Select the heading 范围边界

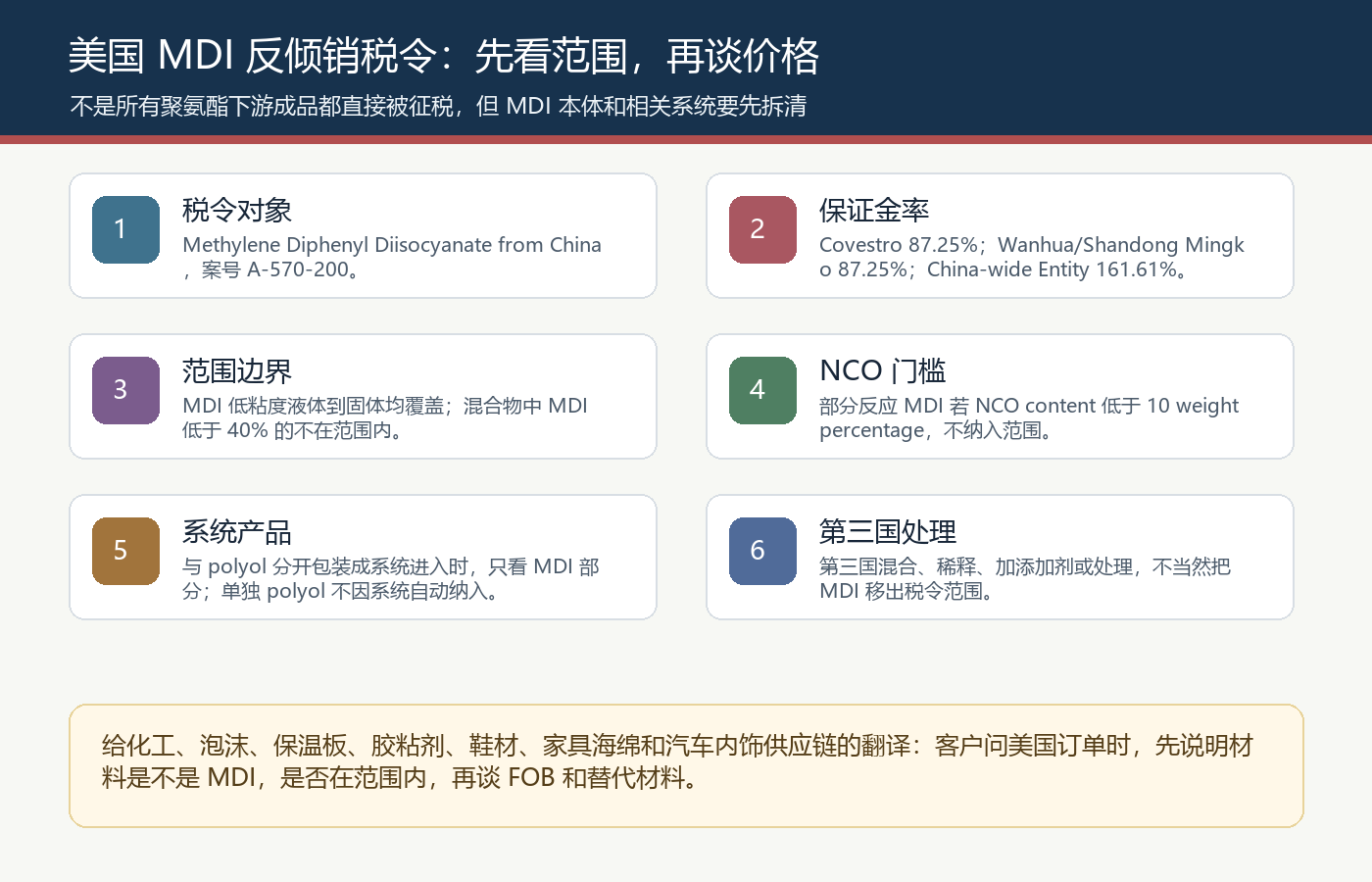pyautogui.click(x=237, y=370)
